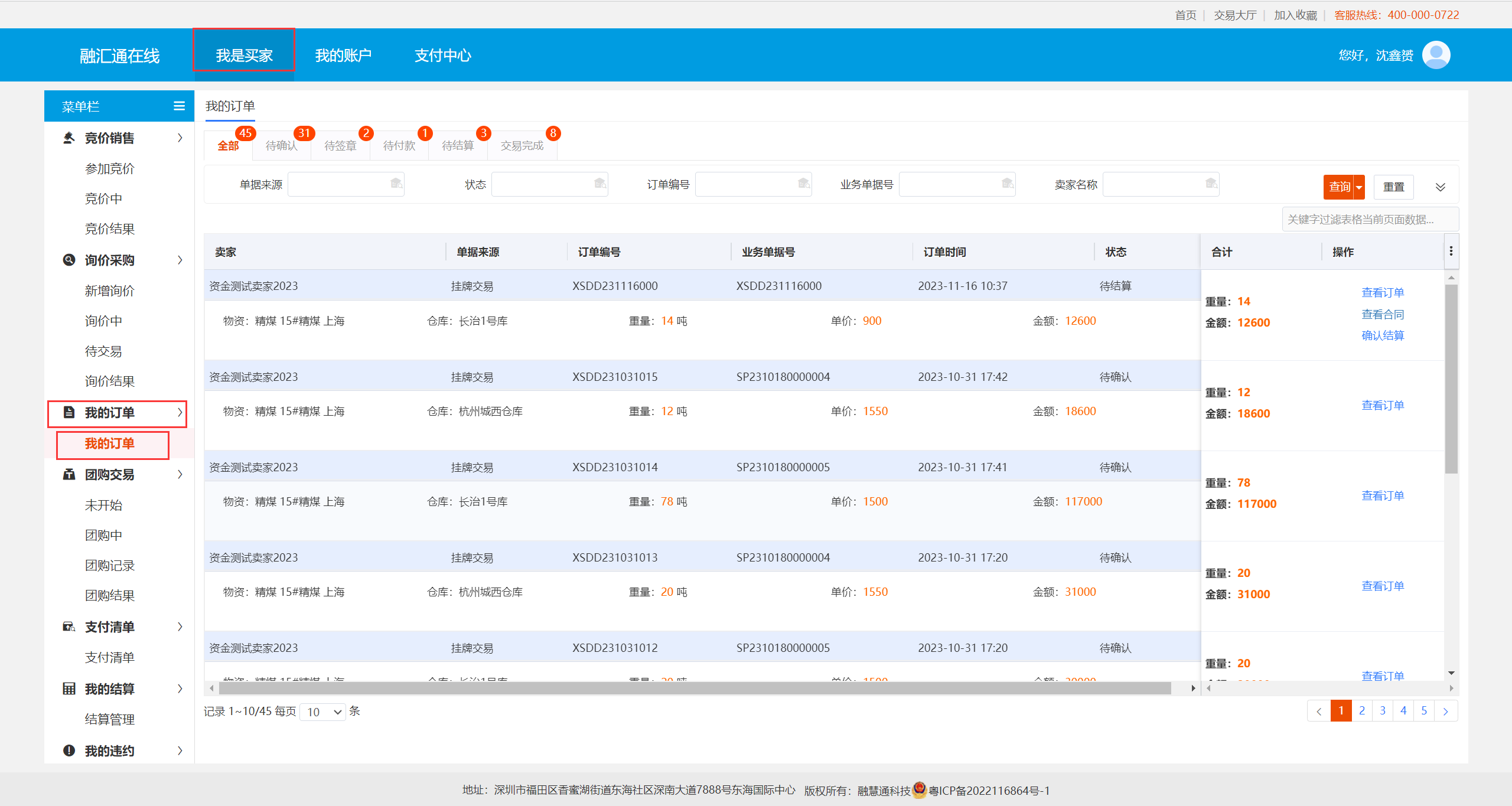
Task: Go to previous page arrow
Action: (1319, 711)
